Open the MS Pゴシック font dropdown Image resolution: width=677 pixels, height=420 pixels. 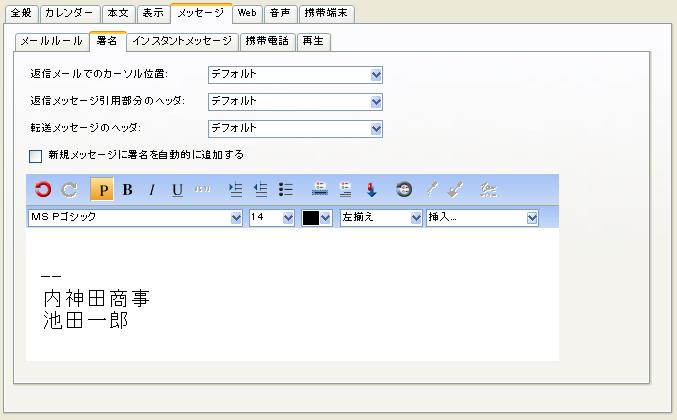click(x=135, y=218)
